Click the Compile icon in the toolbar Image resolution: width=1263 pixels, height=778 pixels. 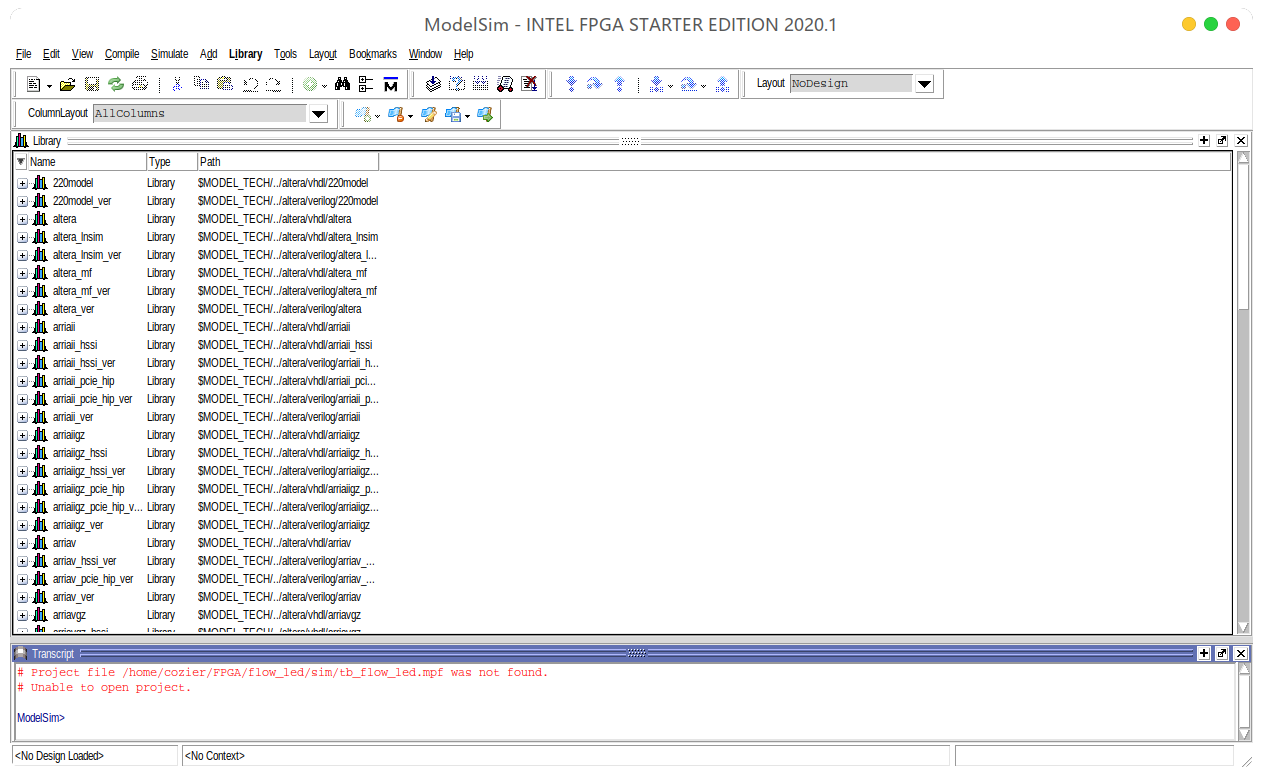click(433, 85)
